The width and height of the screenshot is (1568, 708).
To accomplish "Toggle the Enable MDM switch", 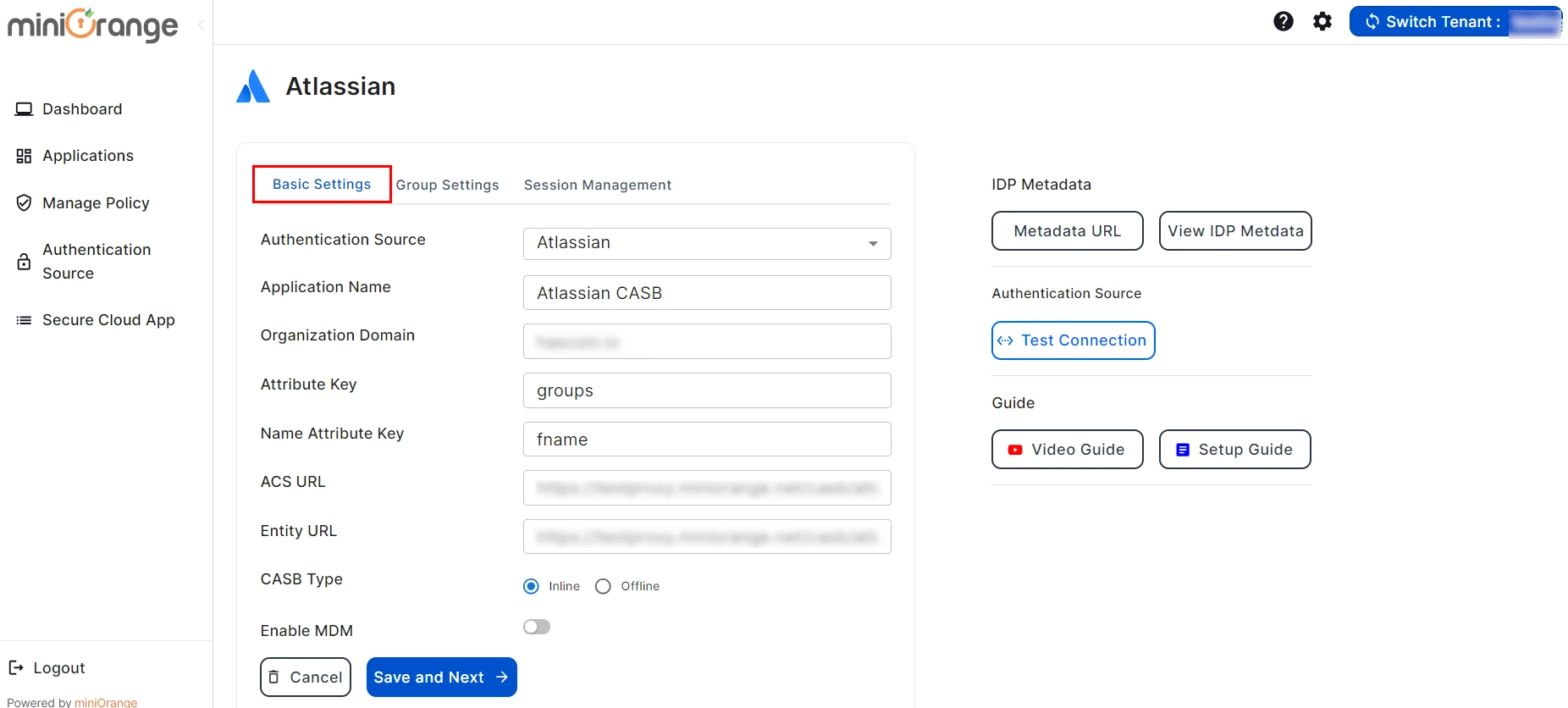I will (x=537, y=627).
